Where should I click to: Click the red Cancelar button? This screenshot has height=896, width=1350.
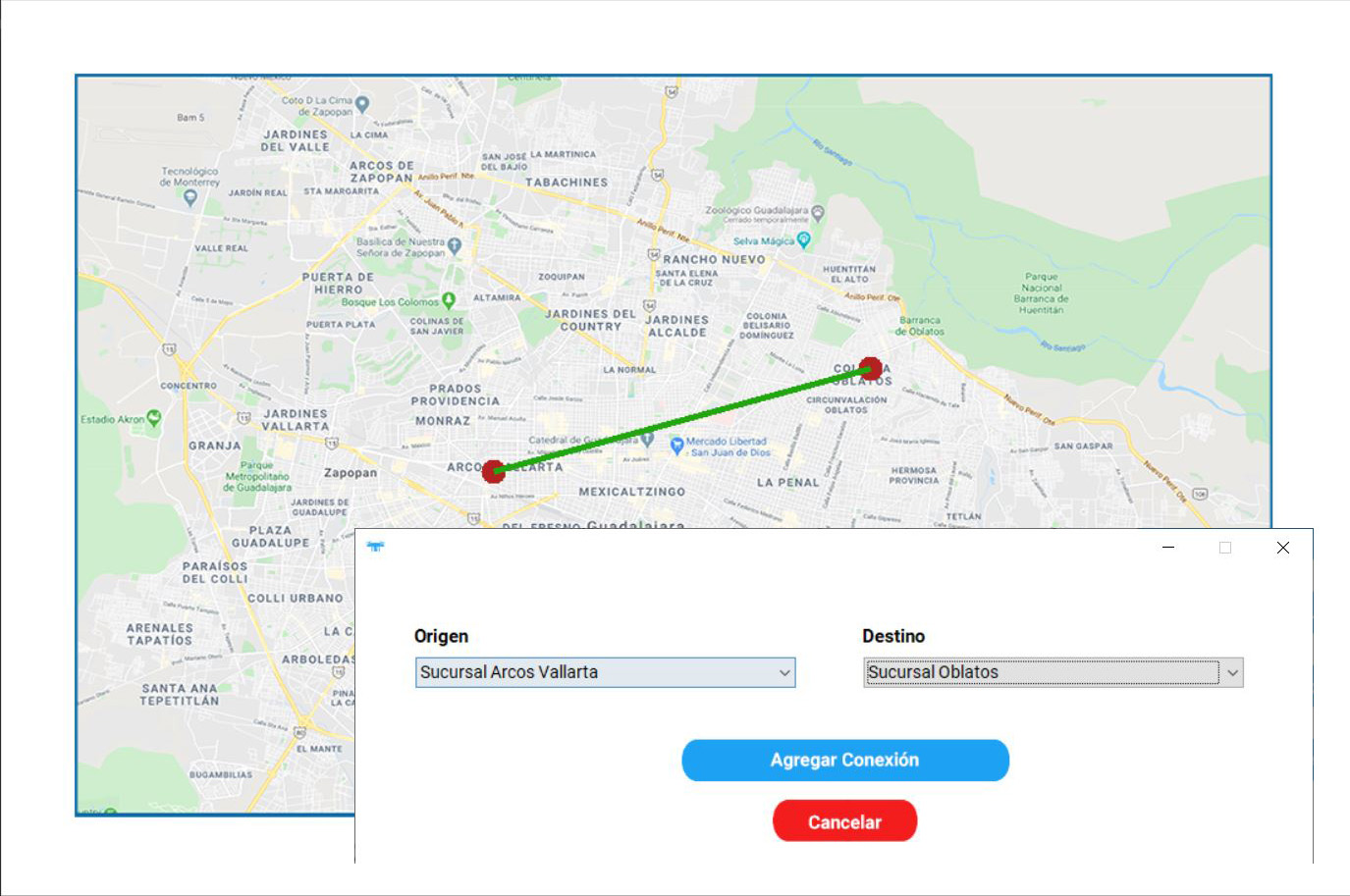click(x=845, y=821)
